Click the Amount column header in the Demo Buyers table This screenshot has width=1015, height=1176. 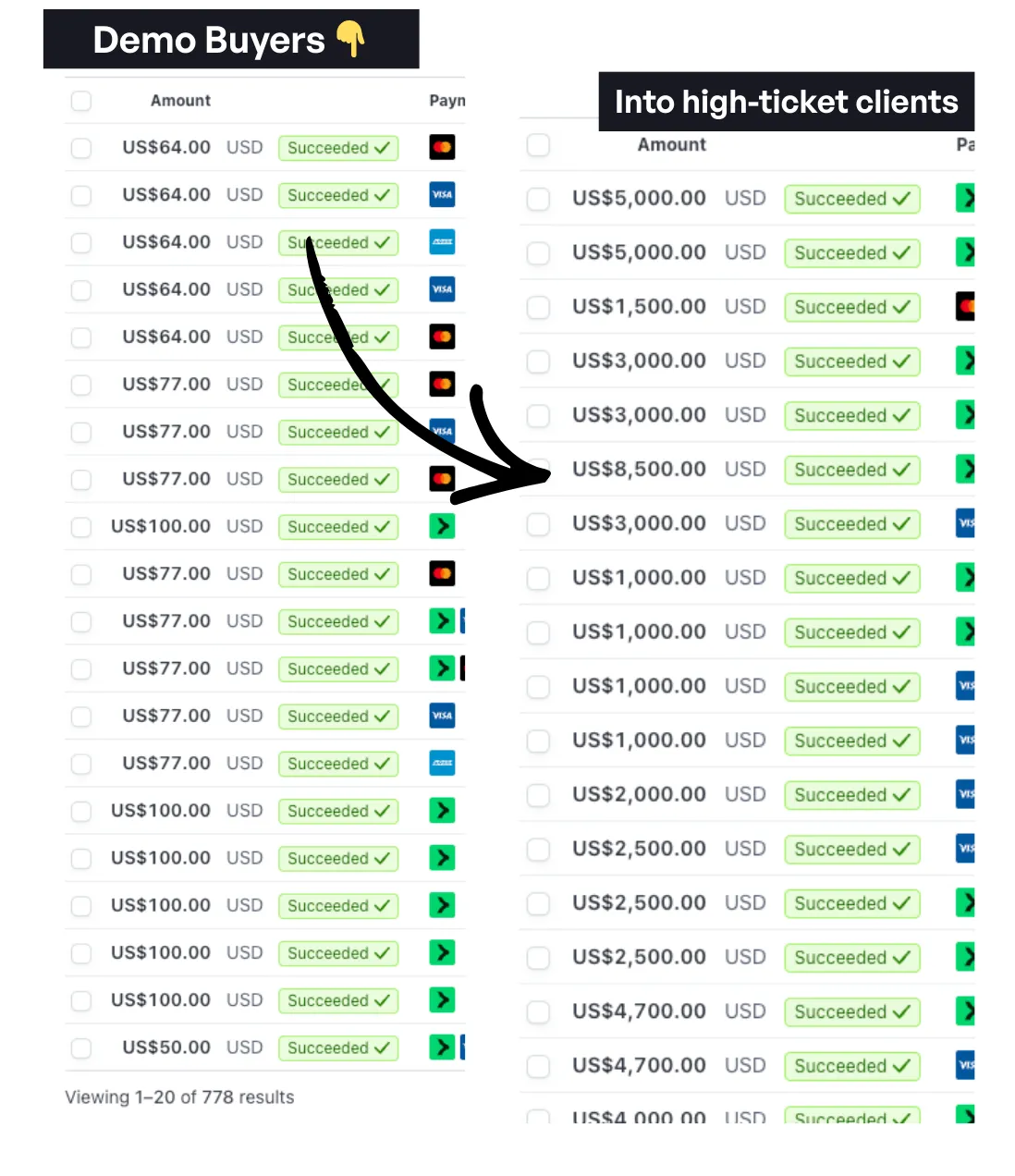(x=180, y=101)
